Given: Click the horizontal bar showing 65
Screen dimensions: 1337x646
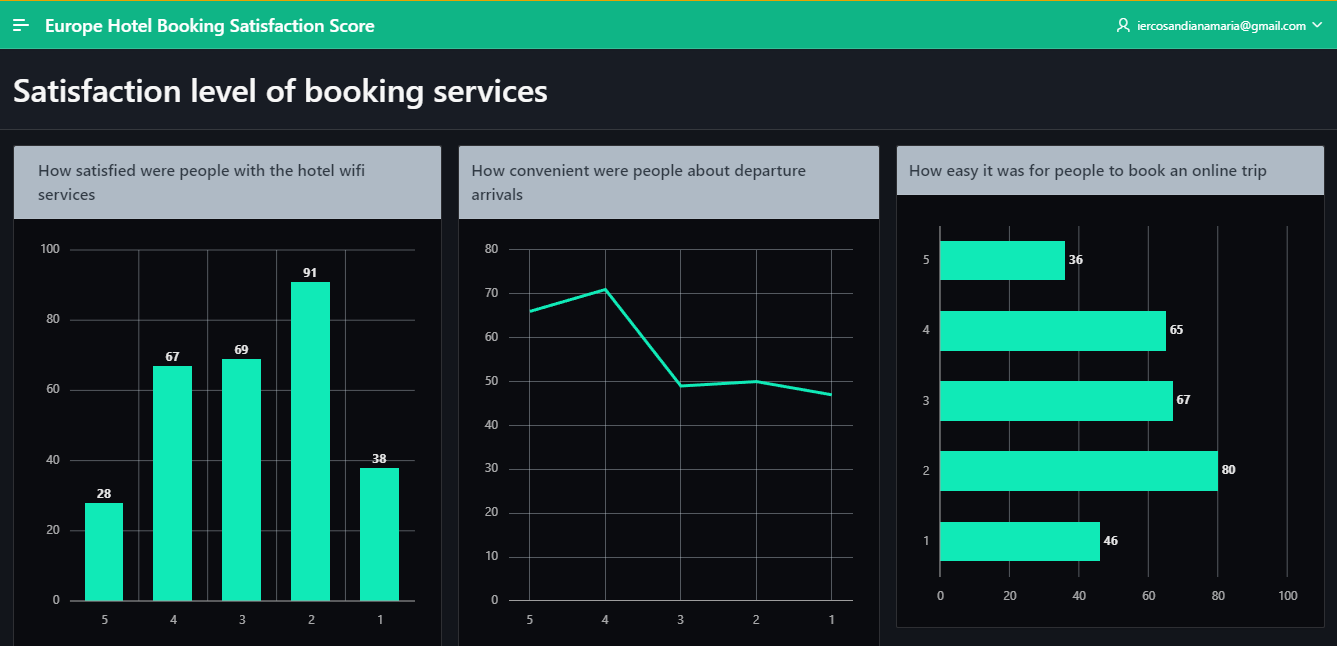Looking at the screenshot, I should tap(1052, 331).
